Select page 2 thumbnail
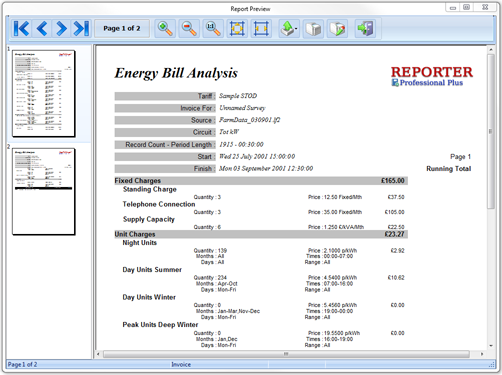Screen dimensions: 502x375 click(x=44, y=192)
